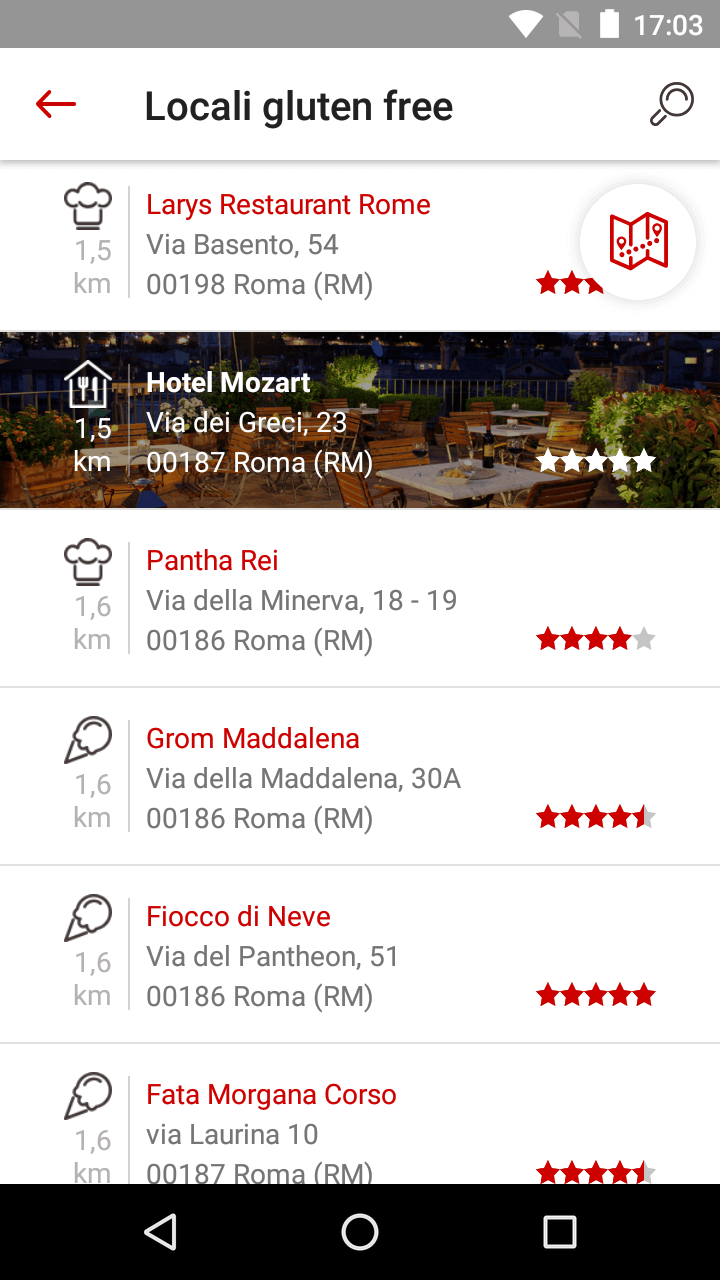The height and width of the screenshot is (1280, 720).
Task: Tap chef hat icon beside Pantha Rei
Action: tap(88, 561)
